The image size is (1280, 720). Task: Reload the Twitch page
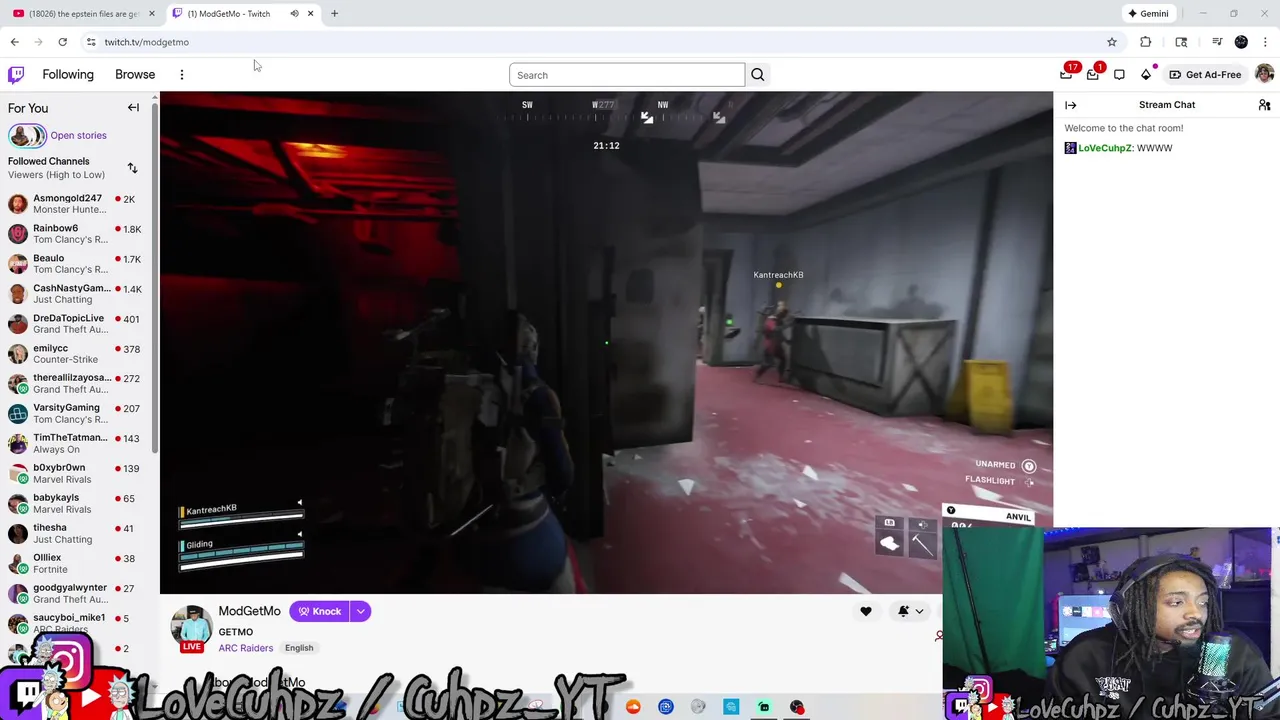(62, 42)
